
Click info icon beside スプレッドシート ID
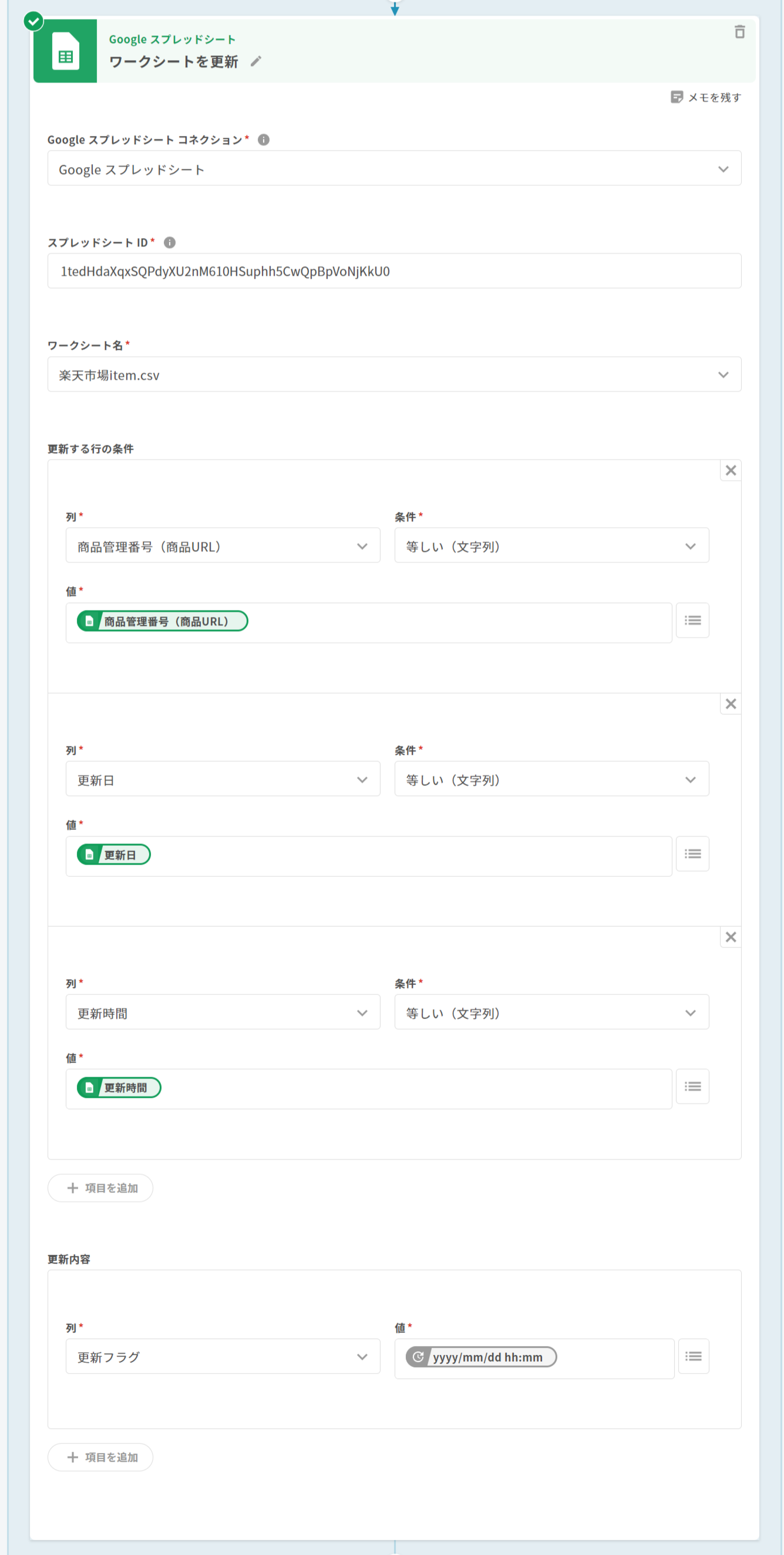[x=170, y=243]
